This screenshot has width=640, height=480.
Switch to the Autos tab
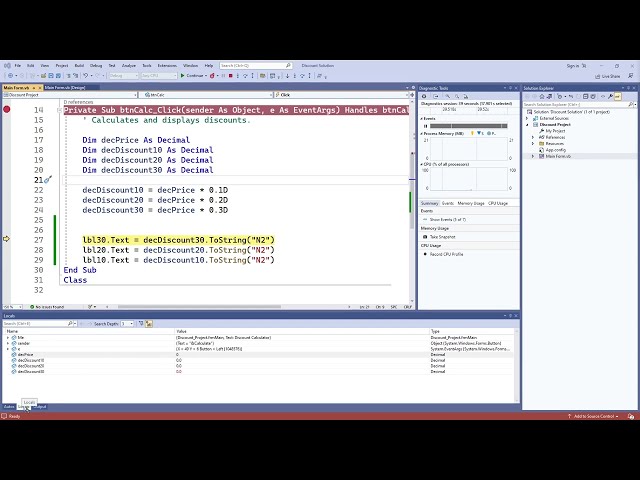pyautogui.click(x=9, y=407)
